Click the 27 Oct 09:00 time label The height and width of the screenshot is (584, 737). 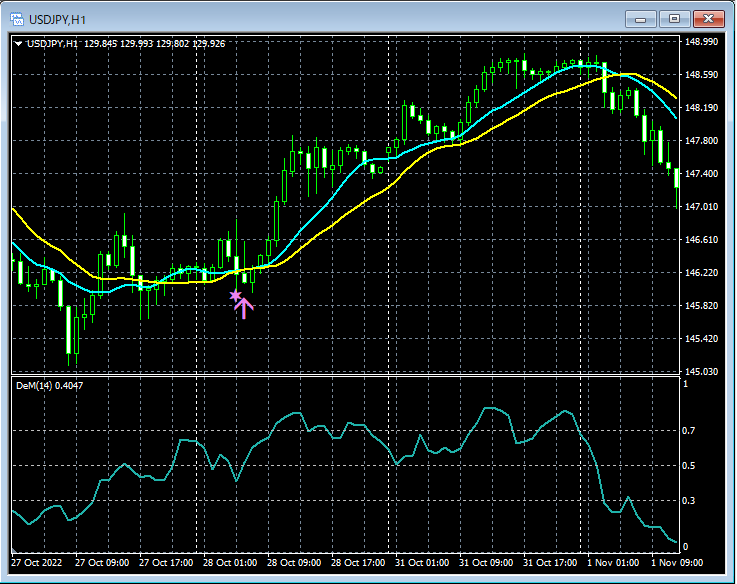click(x=102, y=563)
